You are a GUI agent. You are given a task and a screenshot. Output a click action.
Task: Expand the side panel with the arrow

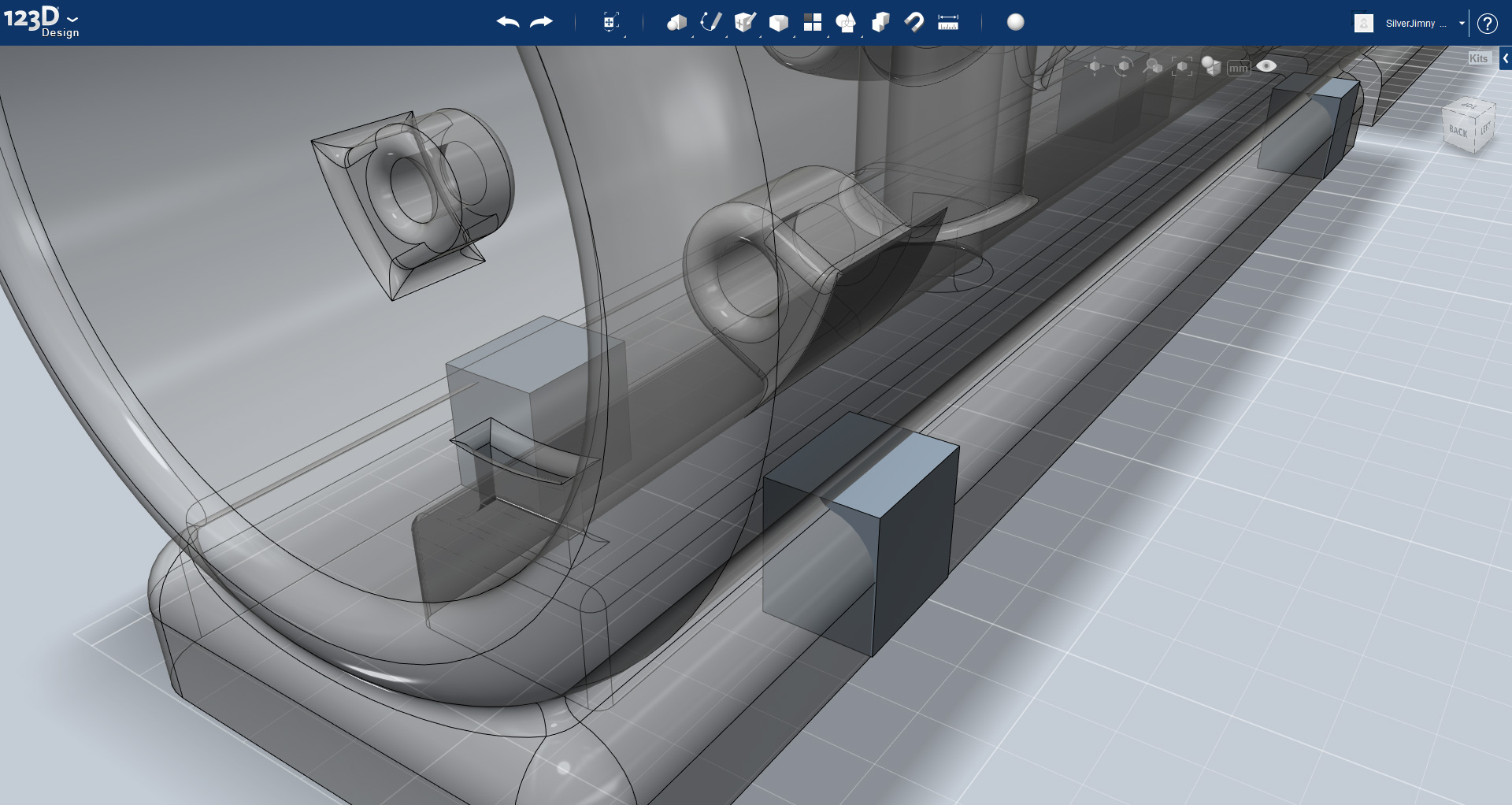pyautogui.click(x=1506, y=58)
